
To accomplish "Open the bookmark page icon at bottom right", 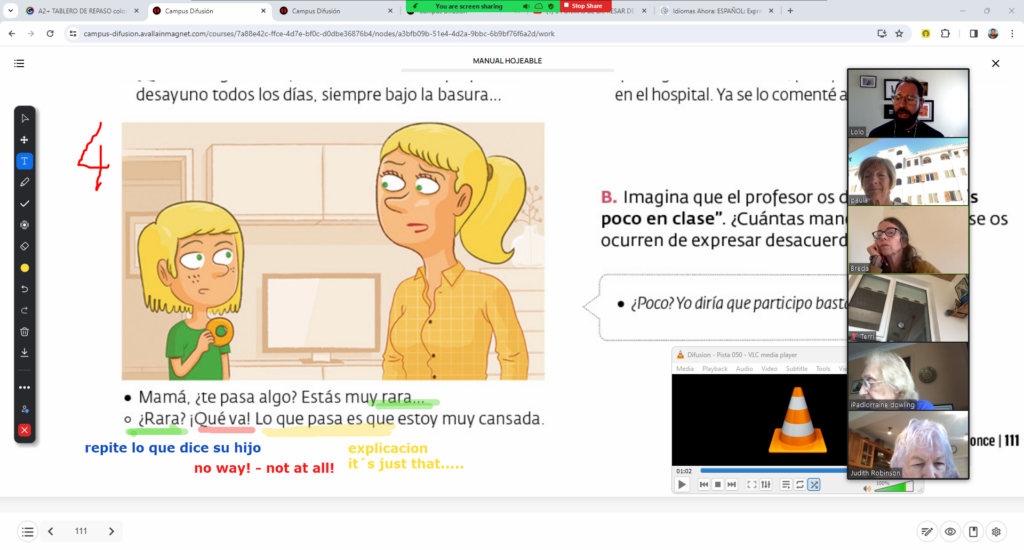I will point(973,532).
